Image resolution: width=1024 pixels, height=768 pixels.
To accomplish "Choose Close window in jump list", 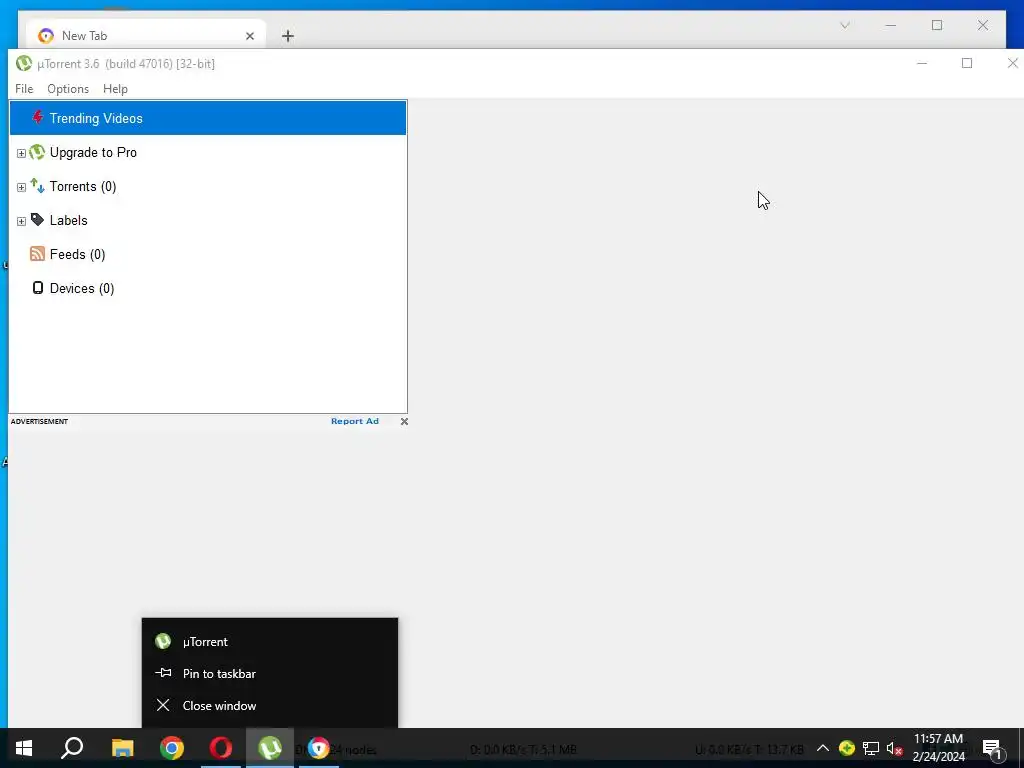I will click(x=270, y=705).
